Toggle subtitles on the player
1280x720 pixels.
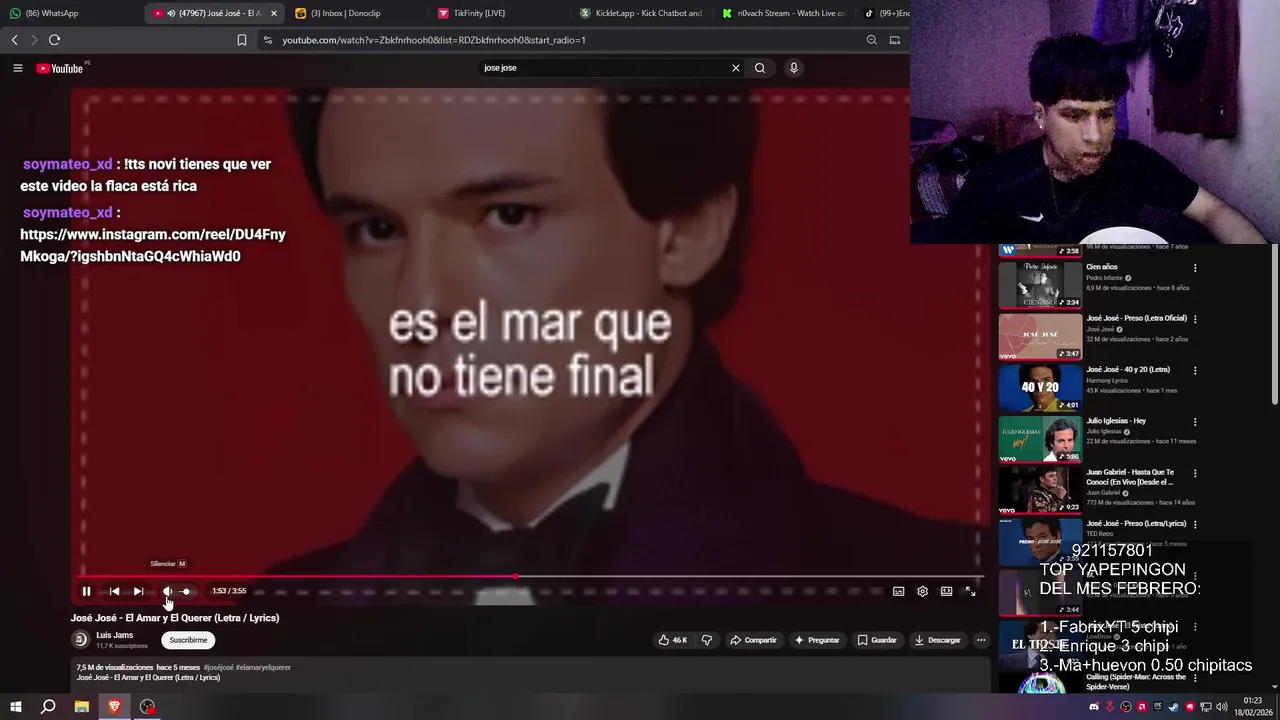(x=898, y=591)
